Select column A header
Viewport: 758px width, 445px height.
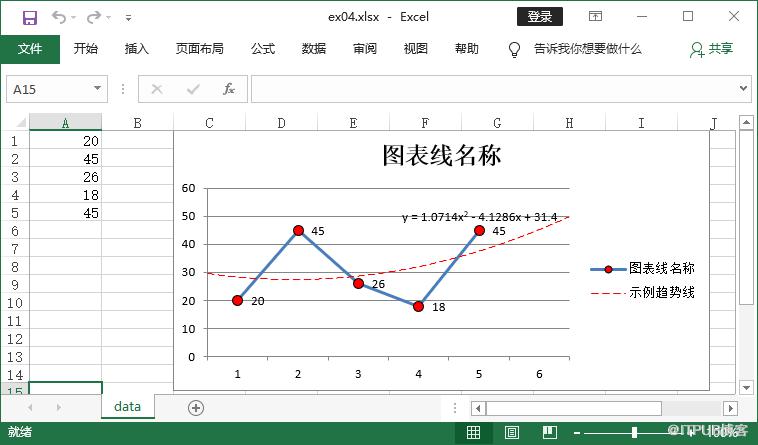click(65, 123)
